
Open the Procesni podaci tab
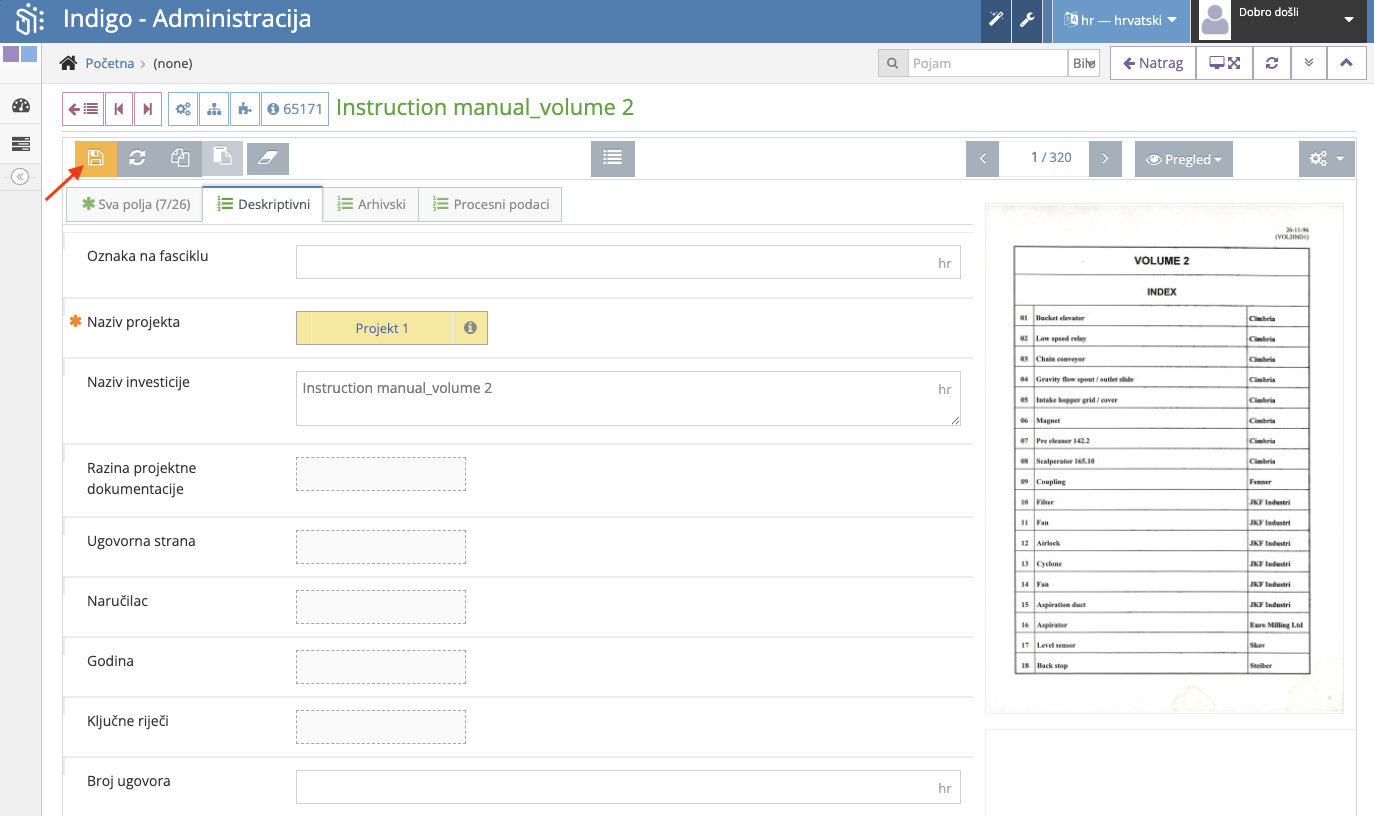point(490,205)
